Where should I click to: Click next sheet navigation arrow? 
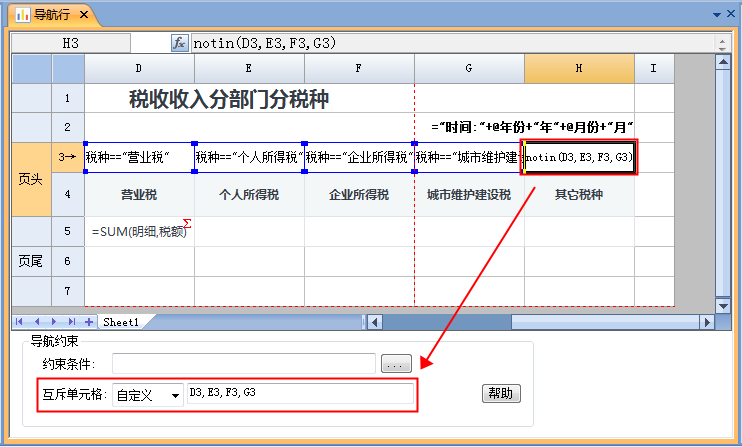56,322
